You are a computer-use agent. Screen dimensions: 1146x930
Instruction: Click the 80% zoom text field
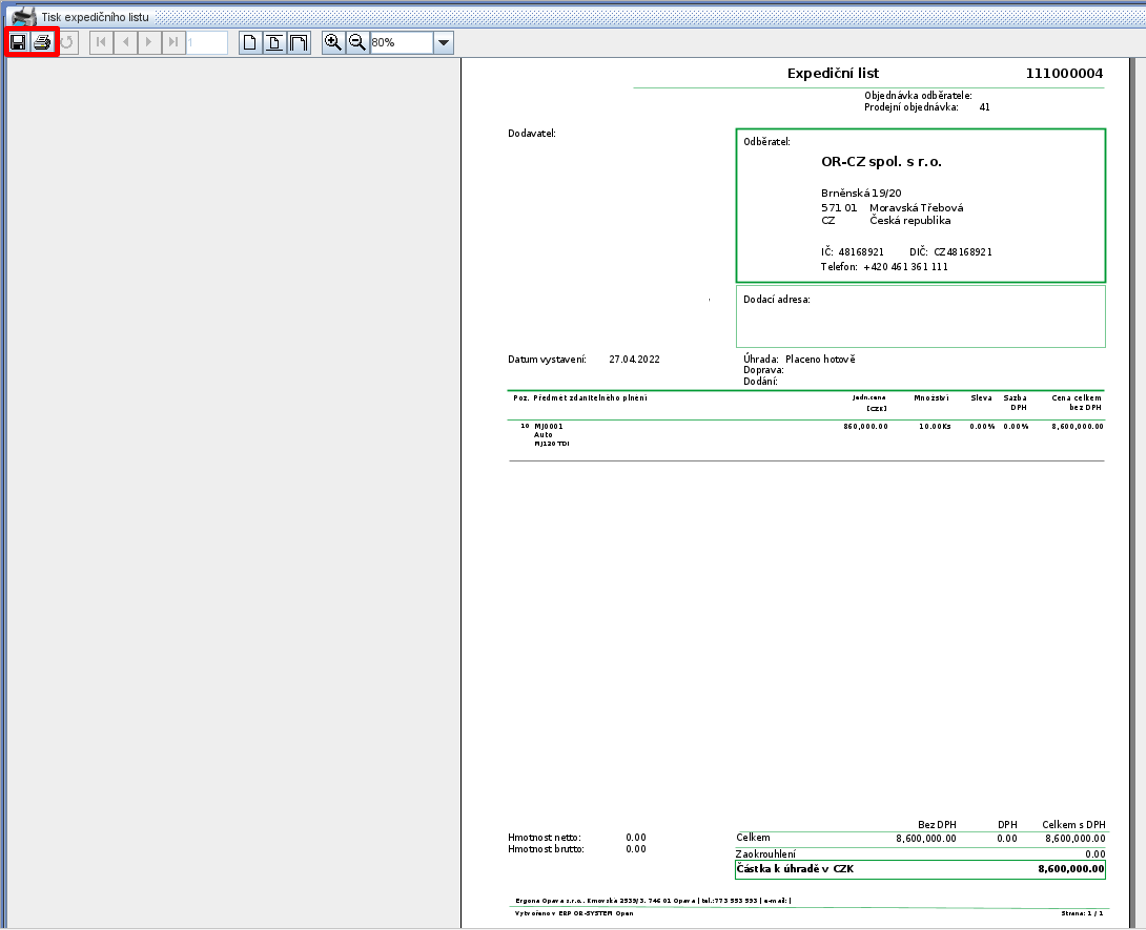point(401,42)
